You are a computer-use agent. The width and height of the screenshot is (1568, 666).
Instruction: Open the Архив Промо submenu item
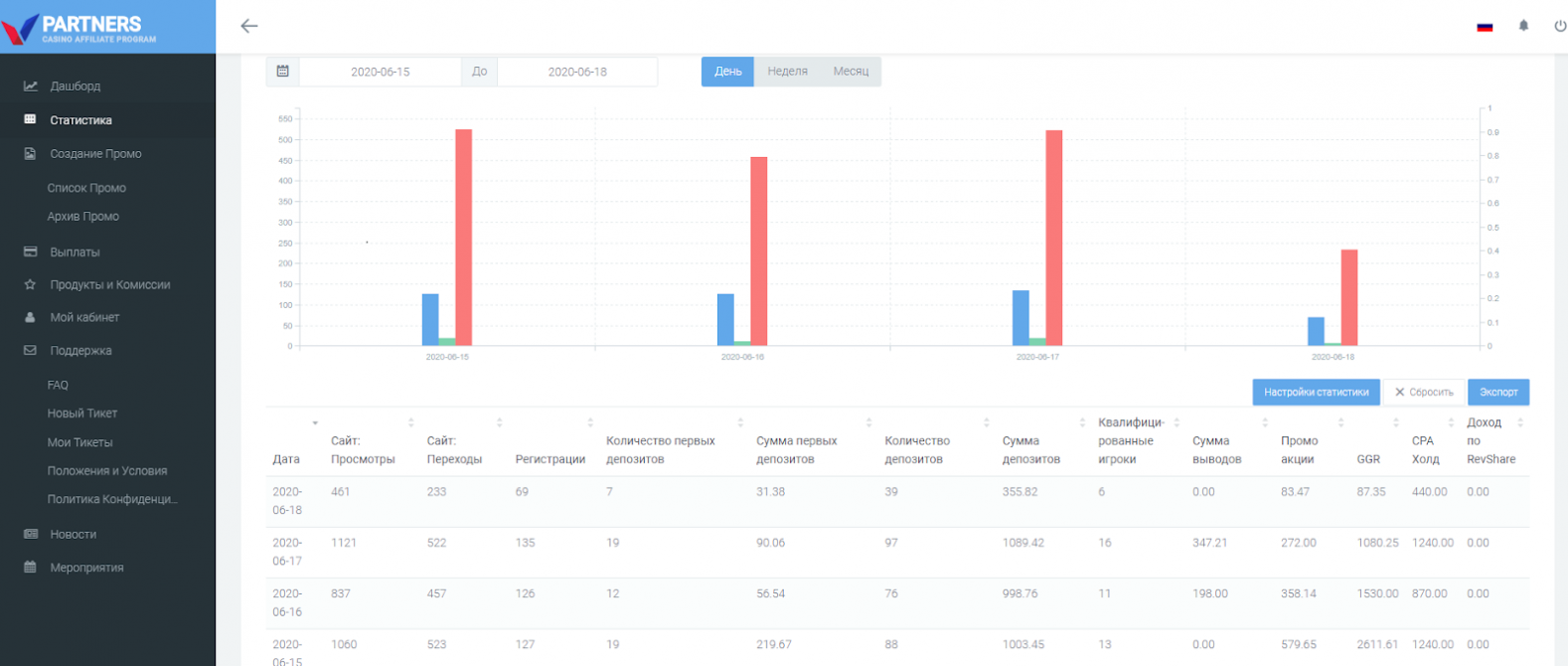click(x=83, y=217)
